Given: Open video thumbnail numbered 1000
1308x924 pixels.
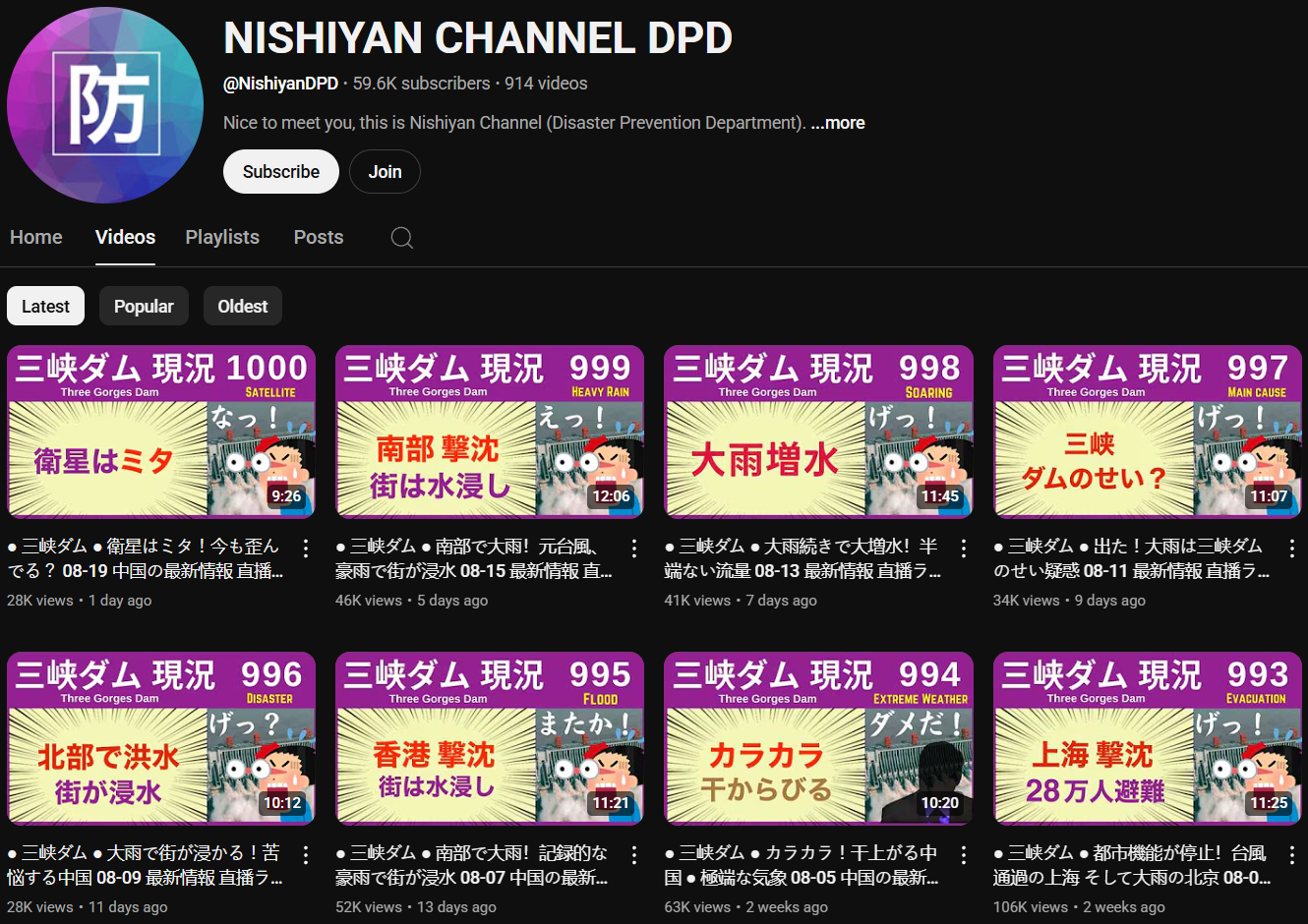Looking at the screenshot, I should pyautogui.click(x=161, y=432).
